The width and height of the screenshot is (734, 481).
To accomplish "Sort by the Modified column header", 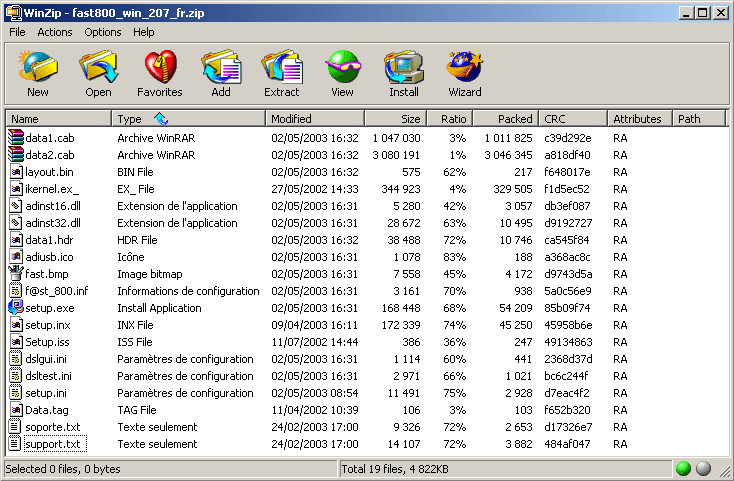I will [315, 119].
